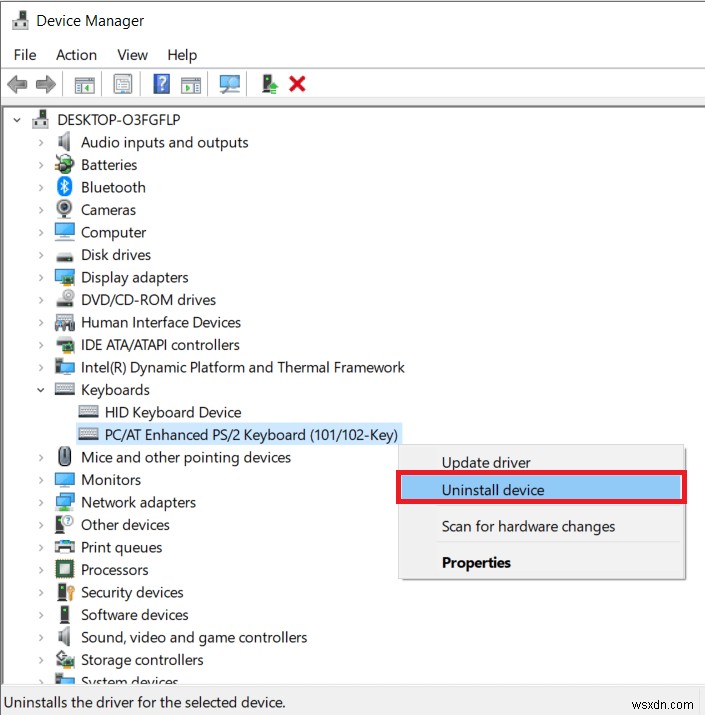Click the Display adapters icon
705x715 pixels.
click(64, 277)
